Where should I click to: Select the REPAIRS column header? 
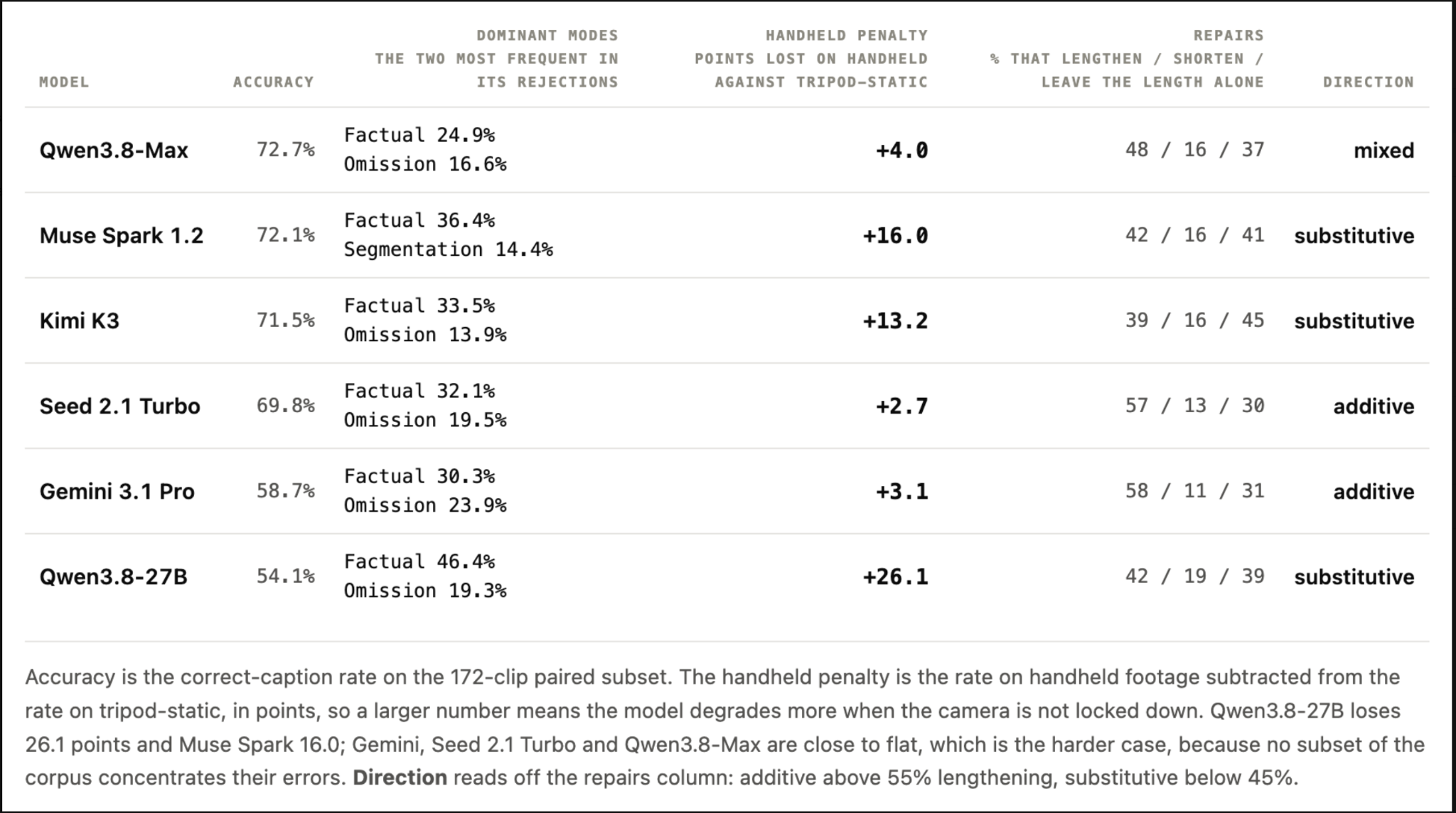pyautogui.click(x=1127, y=58)
